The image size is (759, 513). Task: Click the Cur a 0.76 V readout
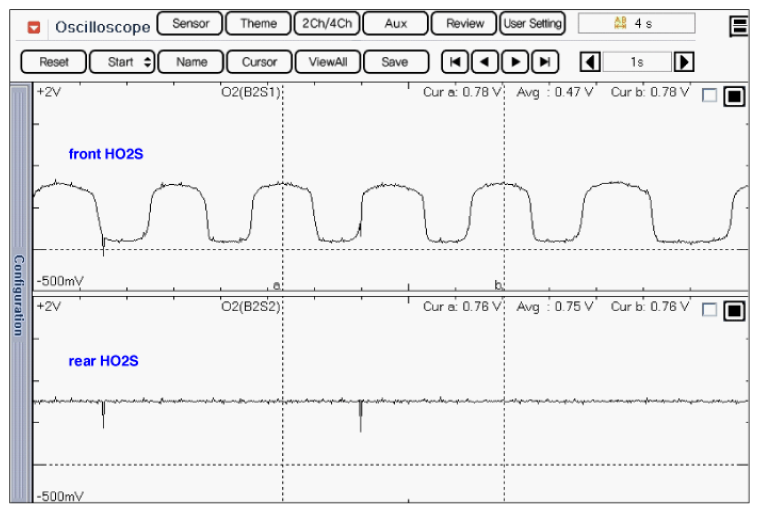point(462,307)
